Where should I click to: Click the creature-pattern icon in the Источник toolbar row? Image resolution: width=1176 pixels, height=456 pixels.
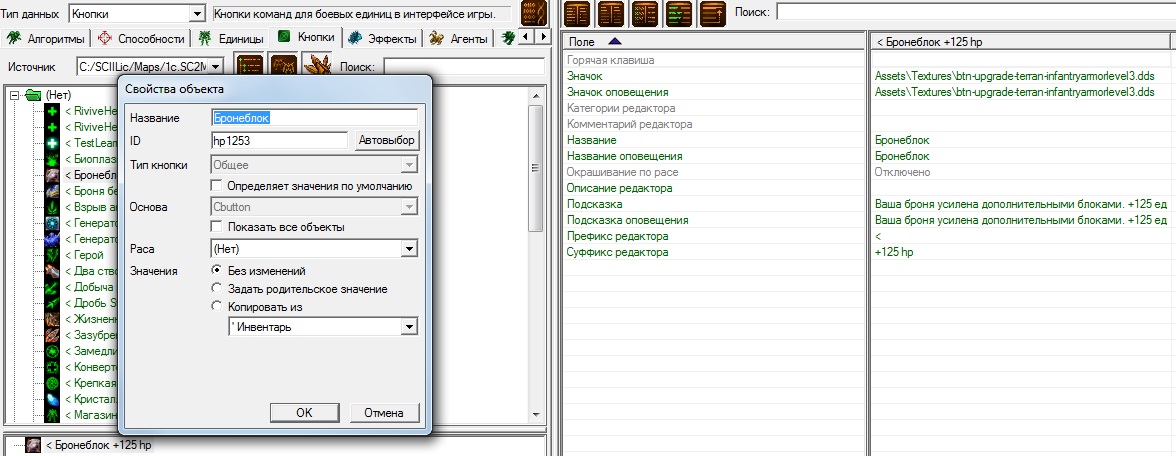(283, 66)
